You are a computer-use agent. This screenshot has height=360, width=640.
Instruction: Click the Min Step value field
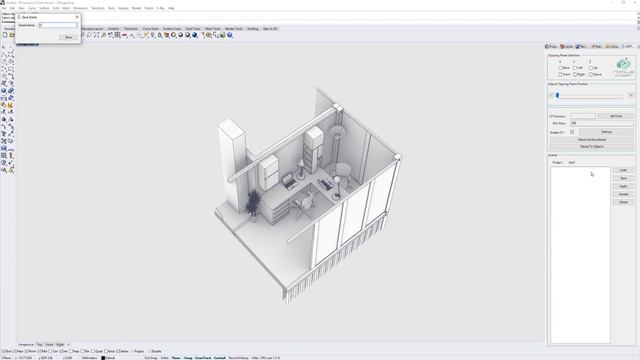pos(602,123)
